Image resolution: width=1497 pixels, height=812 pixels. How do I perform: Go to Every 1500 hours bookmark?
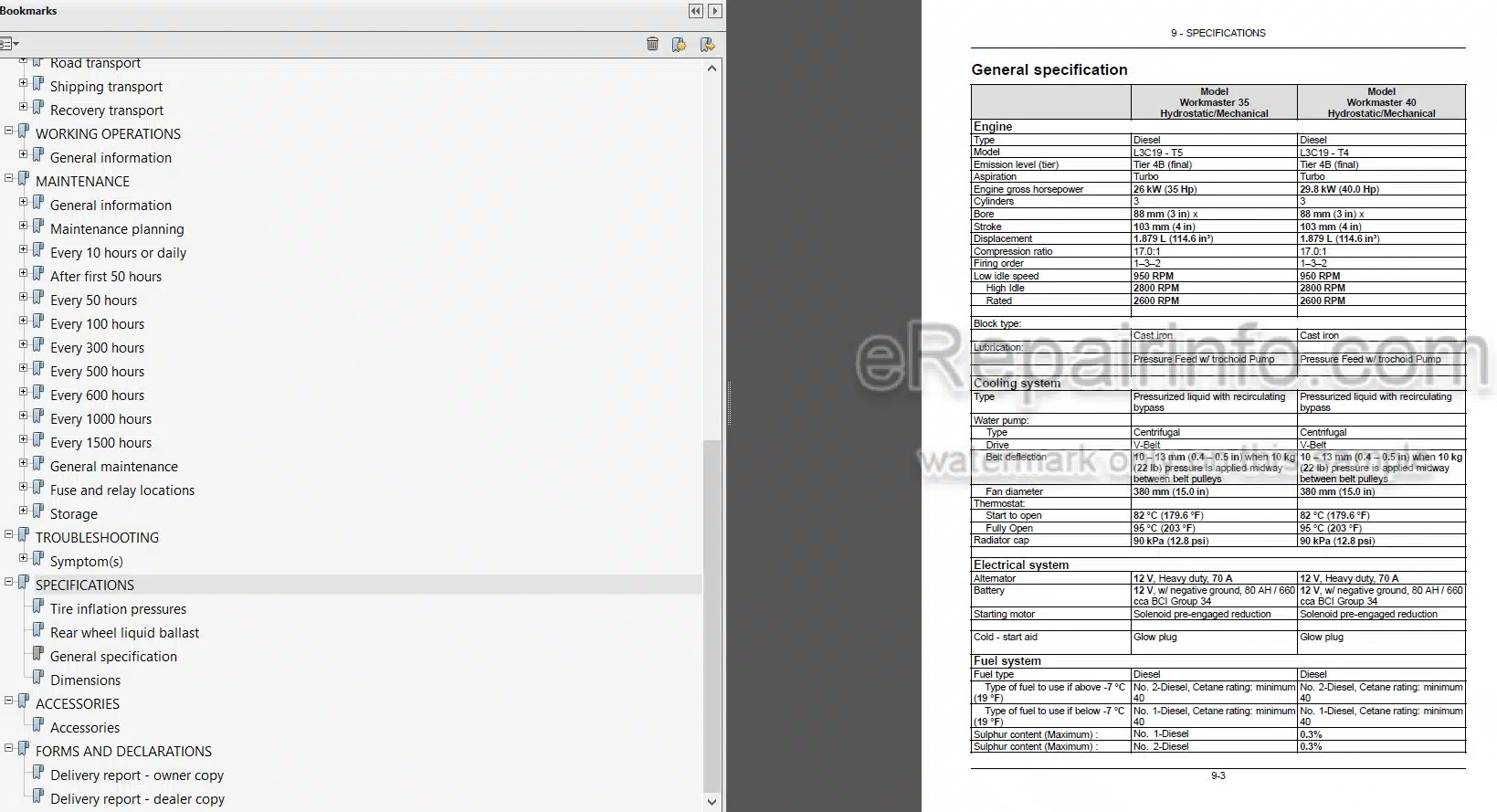point(100,443)
